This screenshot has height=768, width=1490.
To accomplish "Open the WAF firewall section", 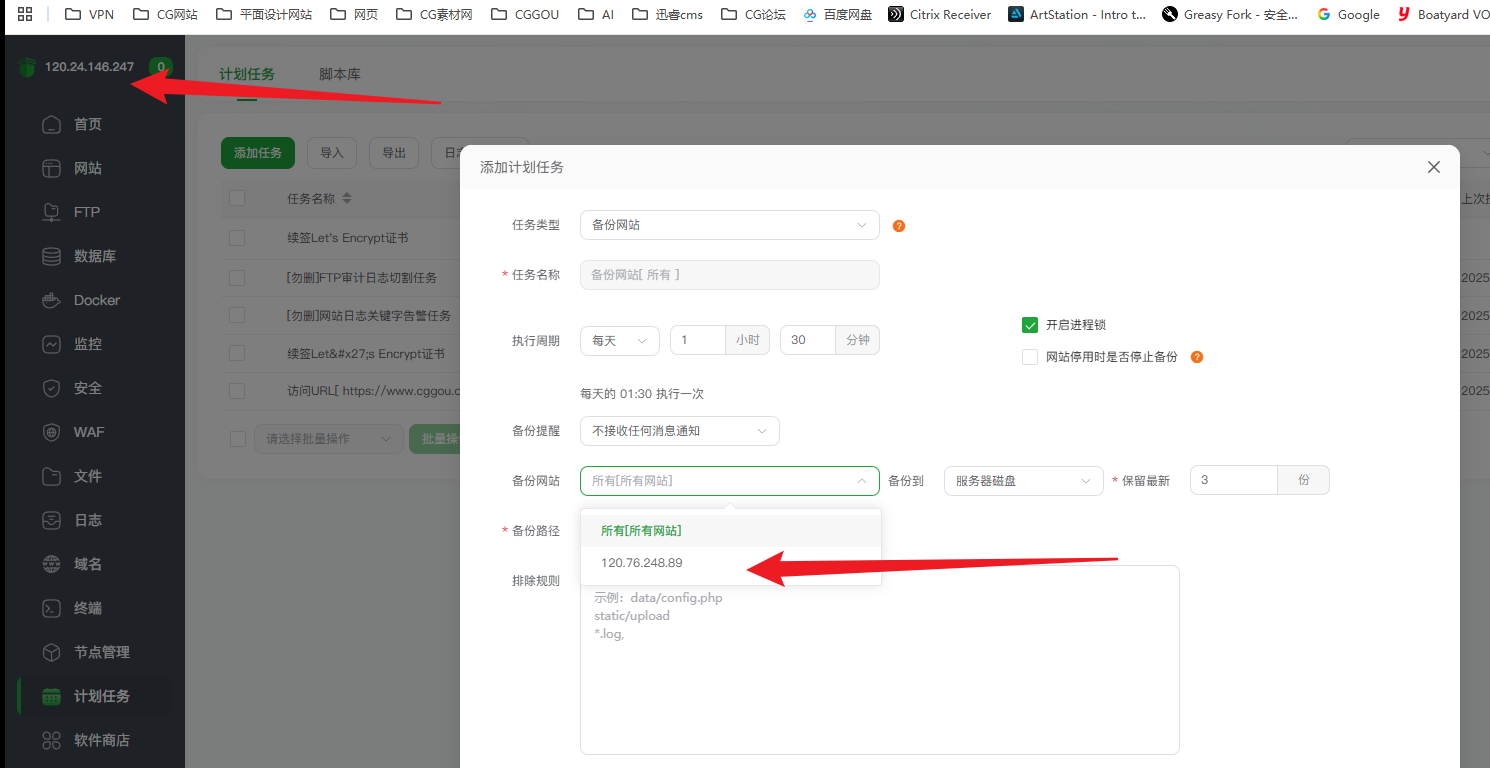I will pos(80,431).
